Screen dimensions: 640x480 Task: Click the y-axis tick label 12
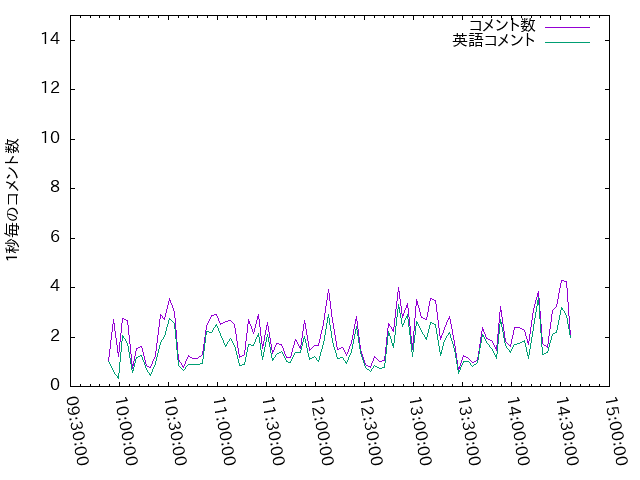51,89
